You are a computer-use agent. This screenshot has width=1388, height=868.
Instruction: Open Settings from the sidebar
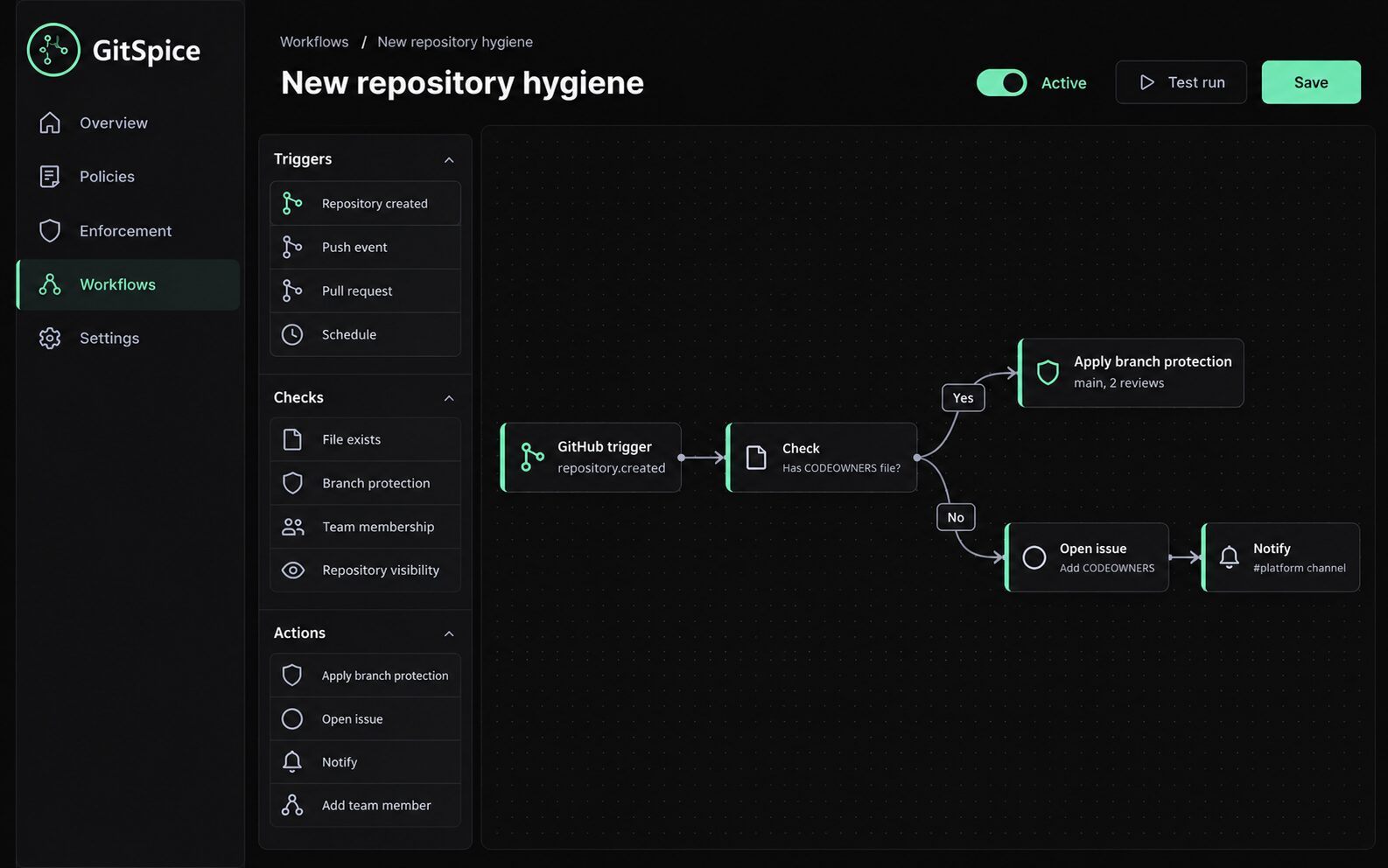tap(128, 338)
